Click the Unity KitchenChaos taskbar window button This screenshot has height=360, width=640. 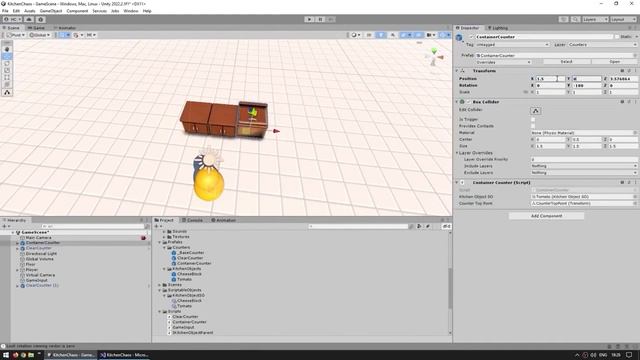point(71,355)
